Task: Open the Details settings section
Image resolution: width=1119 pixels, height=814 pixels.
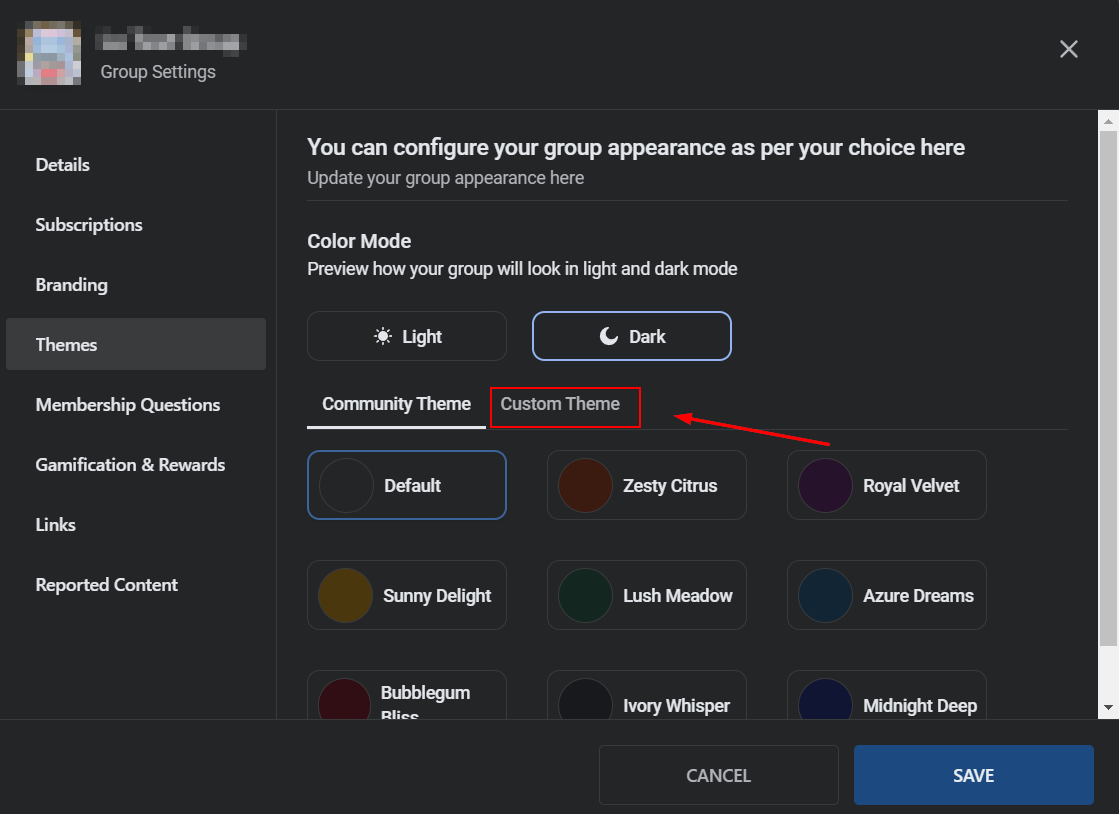Action: point(63,165)
